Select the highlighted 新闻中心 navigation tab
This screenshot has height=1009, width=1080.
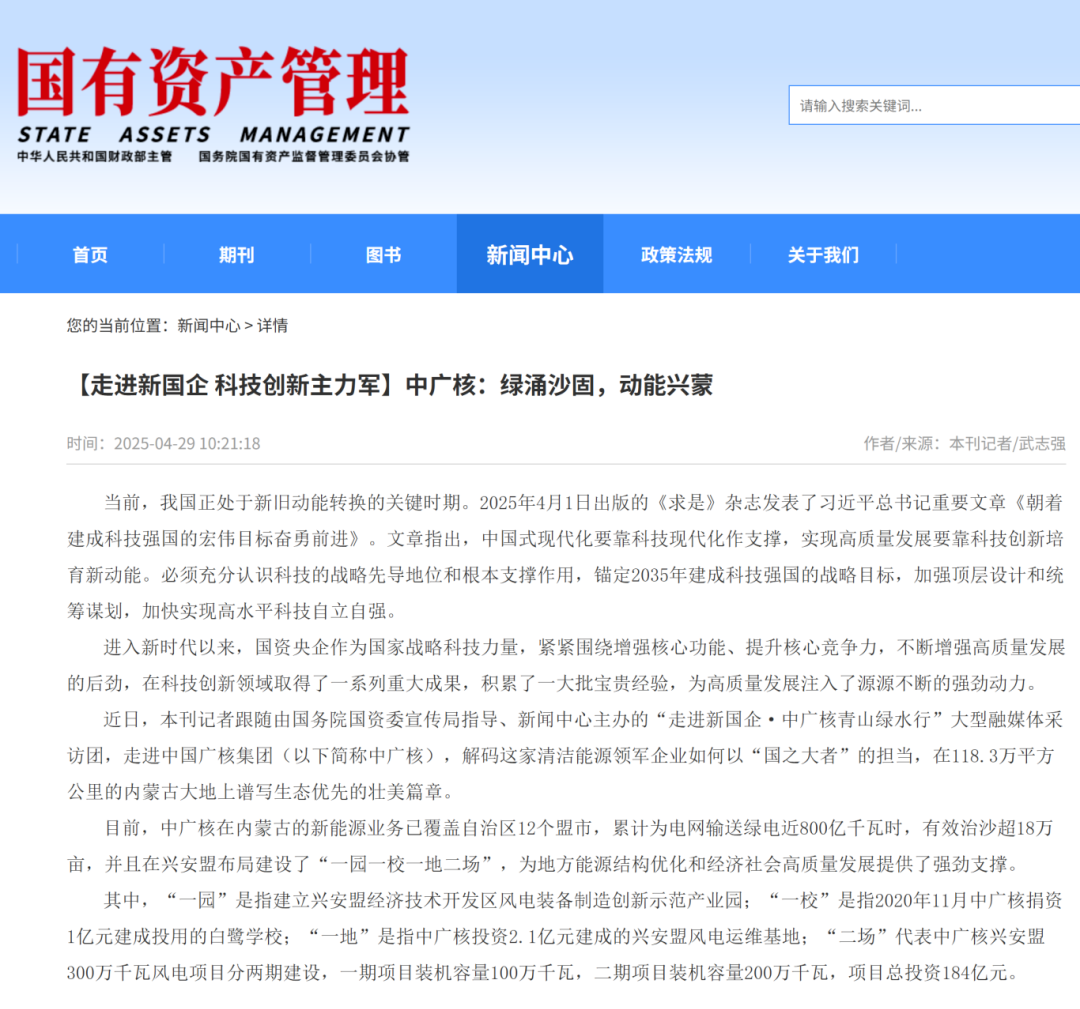(x=530, y=255)
